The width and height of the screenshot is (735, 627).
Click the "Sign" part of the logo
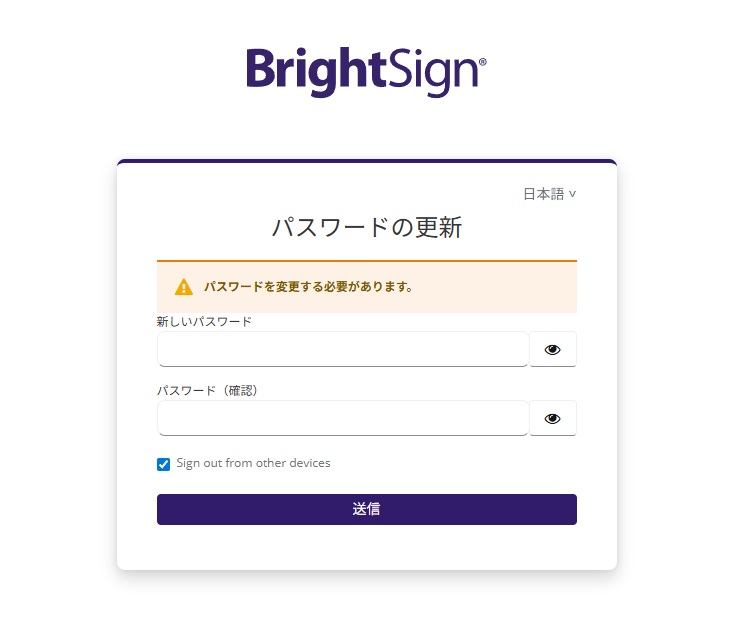tap(433, 72)
